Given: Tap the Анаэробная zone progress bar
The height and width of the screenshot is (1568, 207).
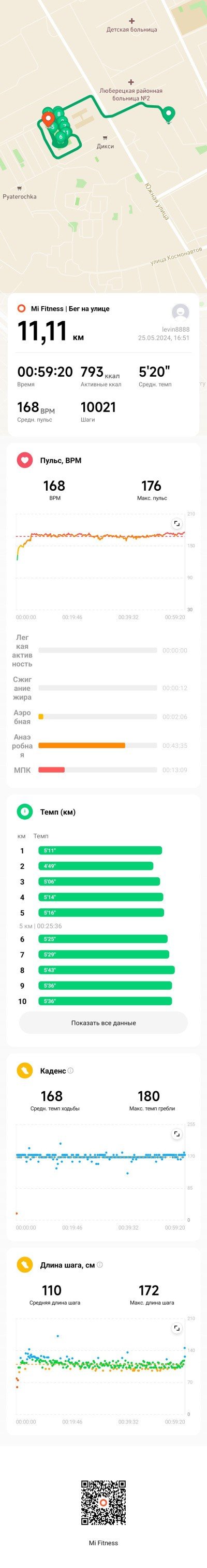Looking at the screenshot, I should point(98,745).
